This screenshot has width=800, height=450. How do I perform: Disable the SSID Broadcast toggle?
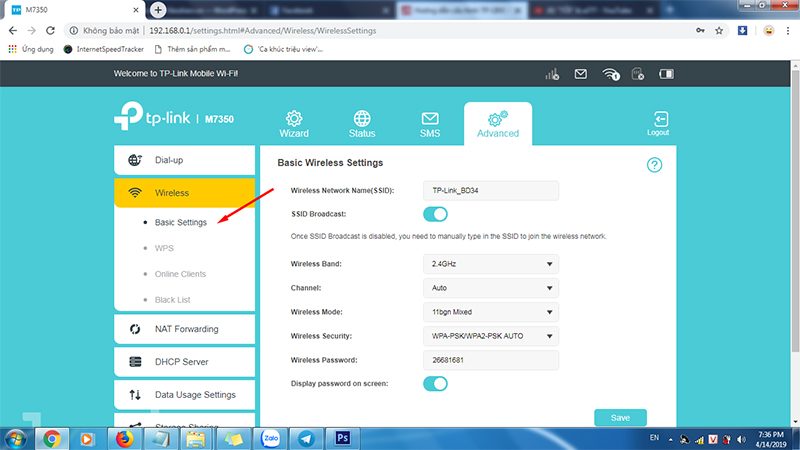click(x=435, y=214)
